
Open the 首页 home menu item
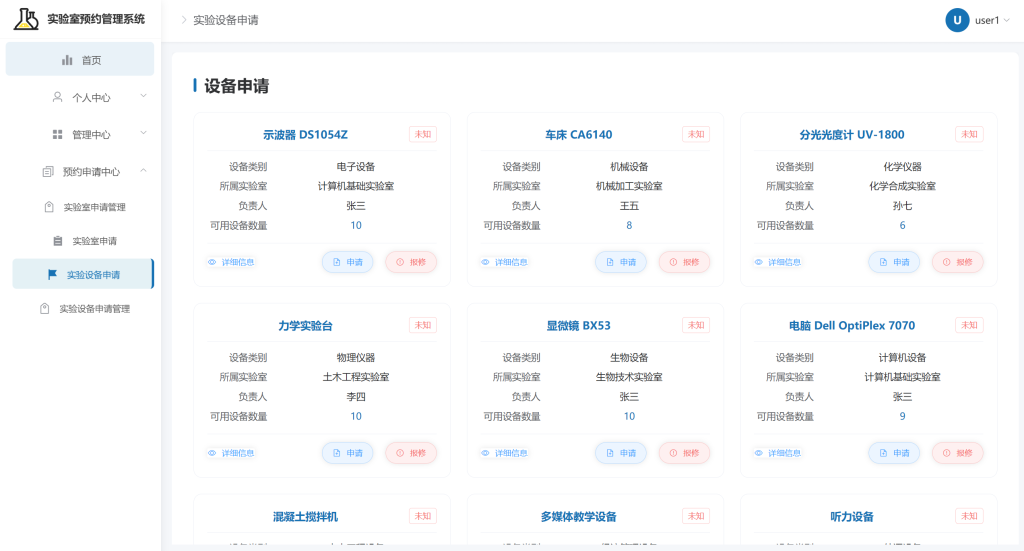pos(80,59)
